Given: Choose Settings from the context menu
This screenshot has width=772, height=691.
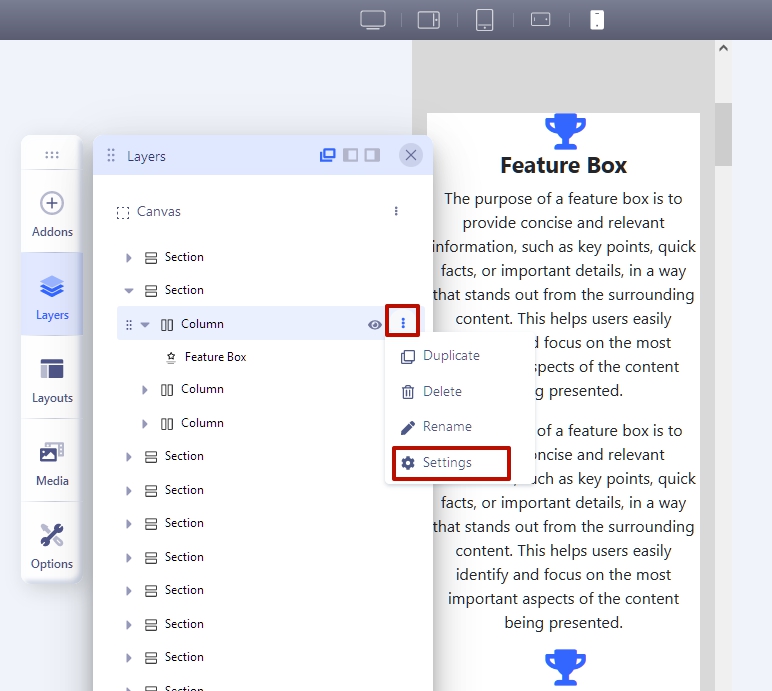Looking at the screenshot, I should coord(447,463).
